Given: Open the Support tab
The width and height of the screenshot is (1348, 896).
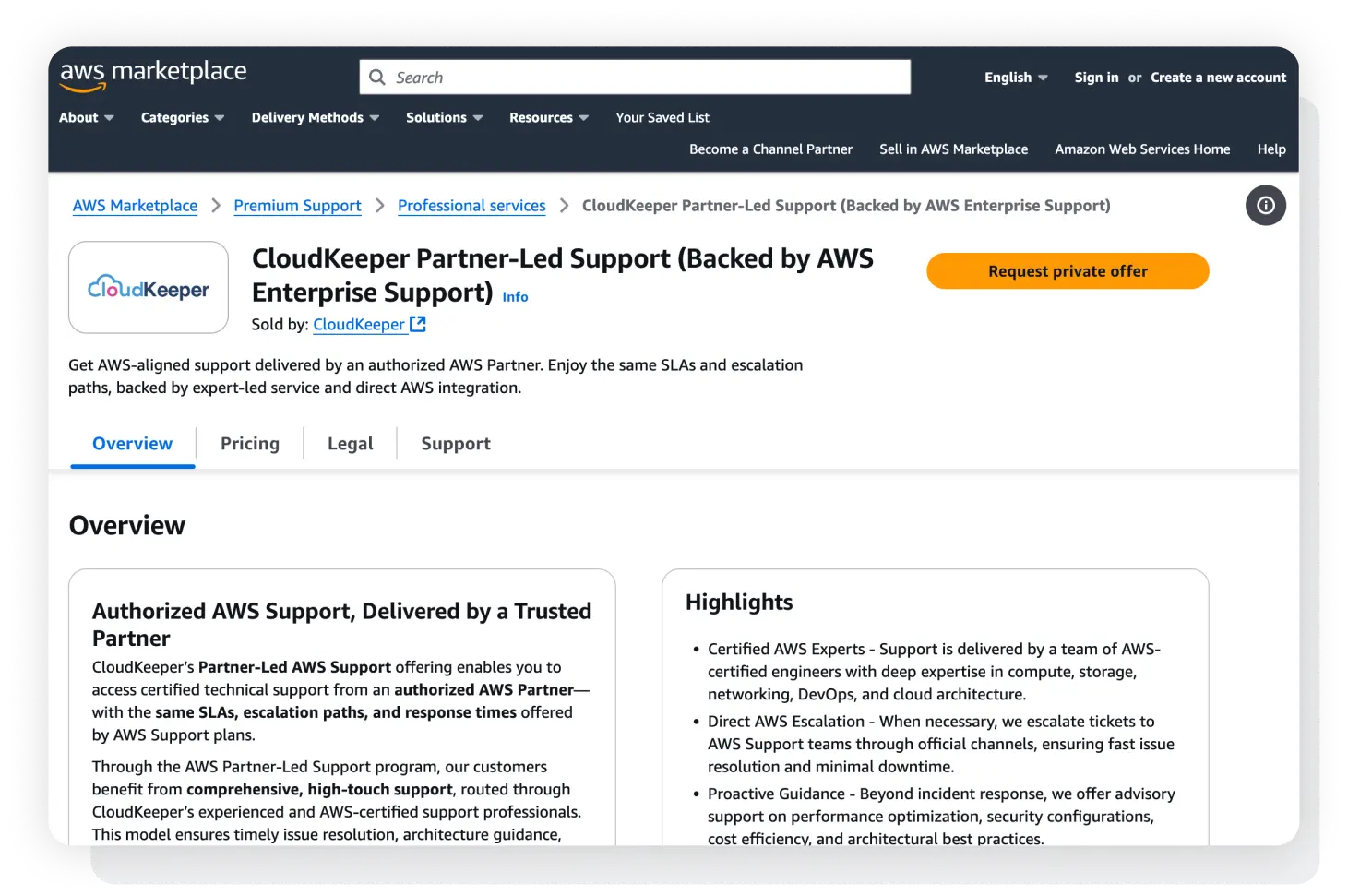Looking at the screenshot, I should [456, 444].
